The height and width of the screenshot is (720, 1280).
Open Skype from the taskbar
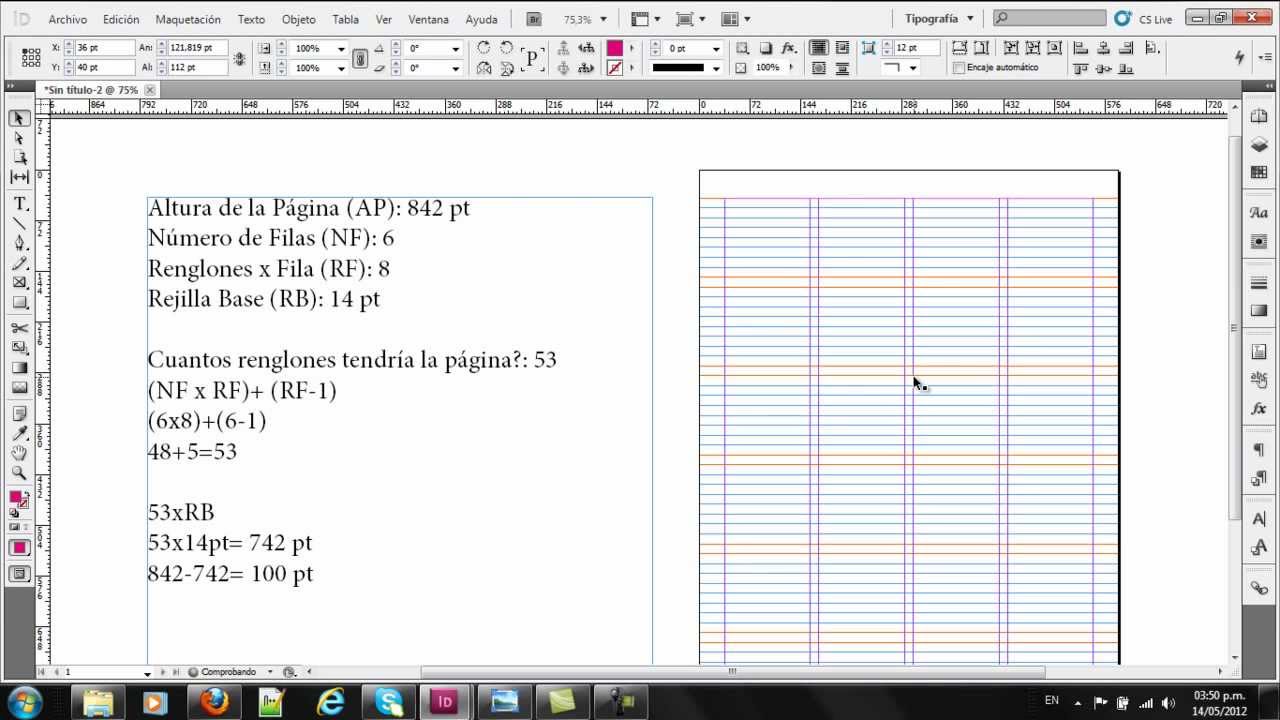[387, 702]
